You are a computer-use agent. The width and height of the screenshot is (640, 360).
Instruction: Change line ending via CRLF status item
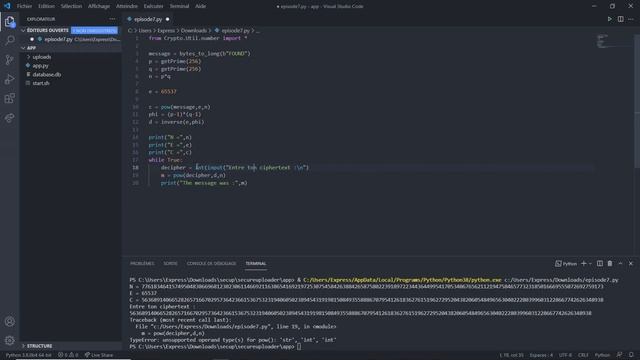tap(583, 355)
